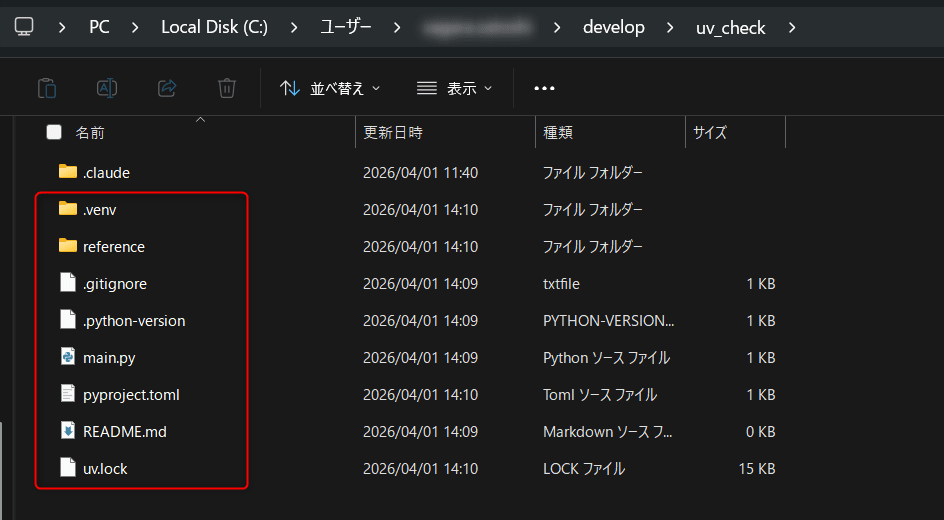Select the .python-version file name
Viewport: 944px width, 520px height.
pyautogui.click(x=134, y=321)
